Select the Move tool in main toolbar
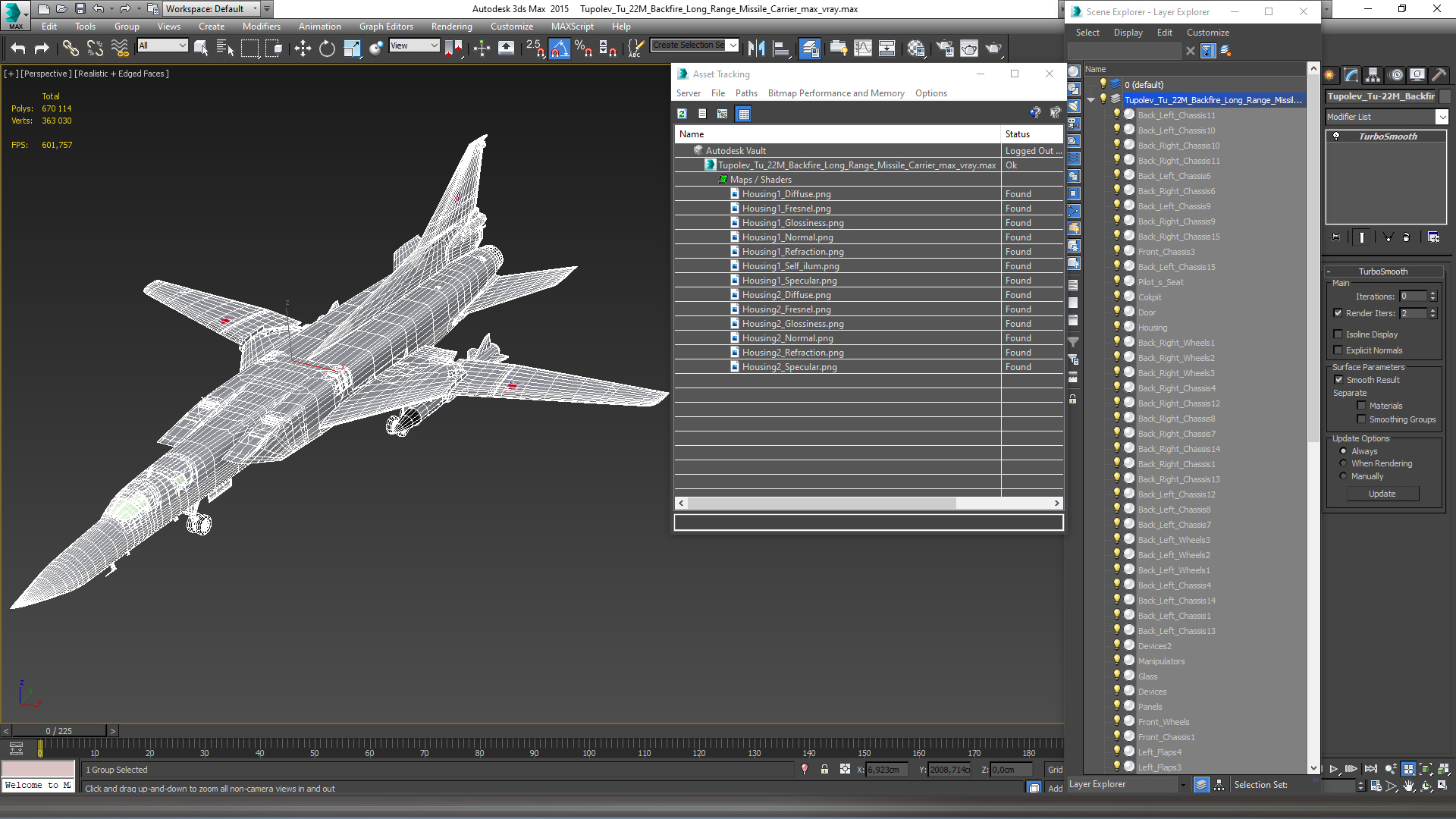 tap(303, 49)
